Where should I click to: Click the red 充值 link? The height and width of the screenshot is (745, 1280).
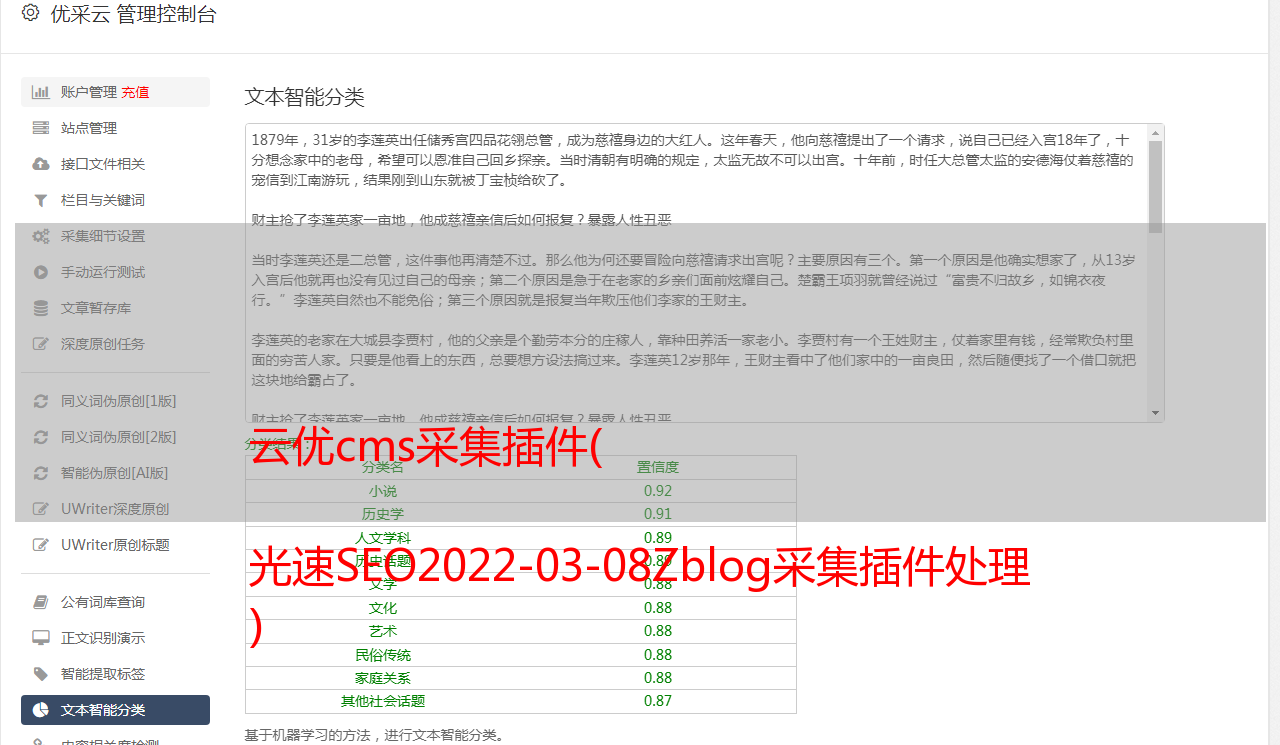tap(136, 92)
